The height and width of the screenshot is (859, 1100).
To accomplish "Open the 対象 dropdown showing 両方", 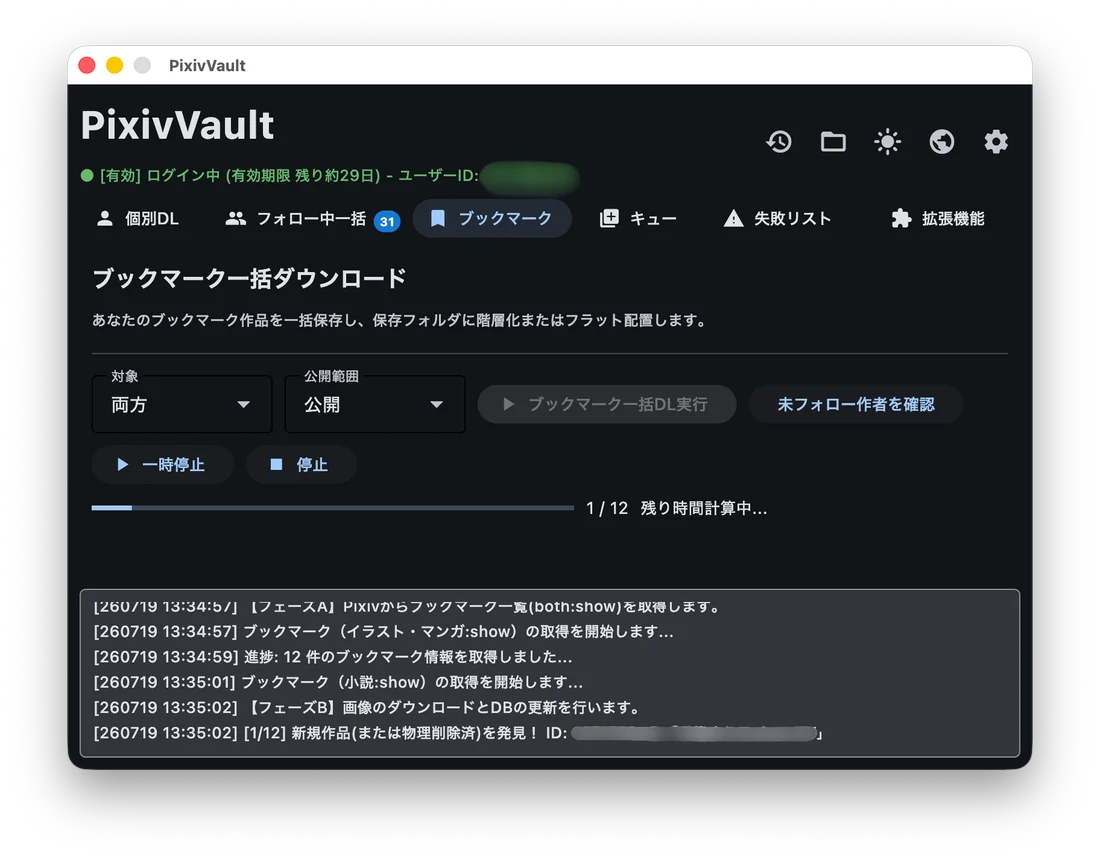I will [182, 404].
